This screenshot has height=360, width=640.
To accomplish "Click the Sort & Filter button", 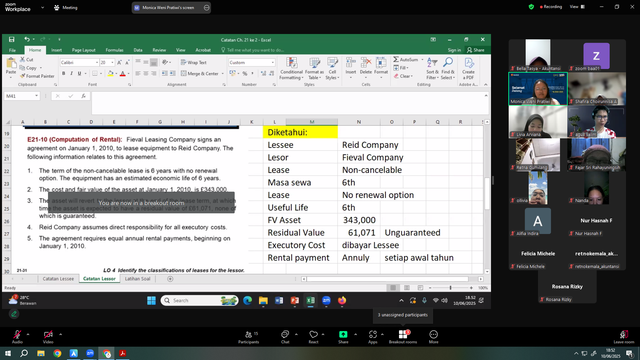I will pos(432,68).
